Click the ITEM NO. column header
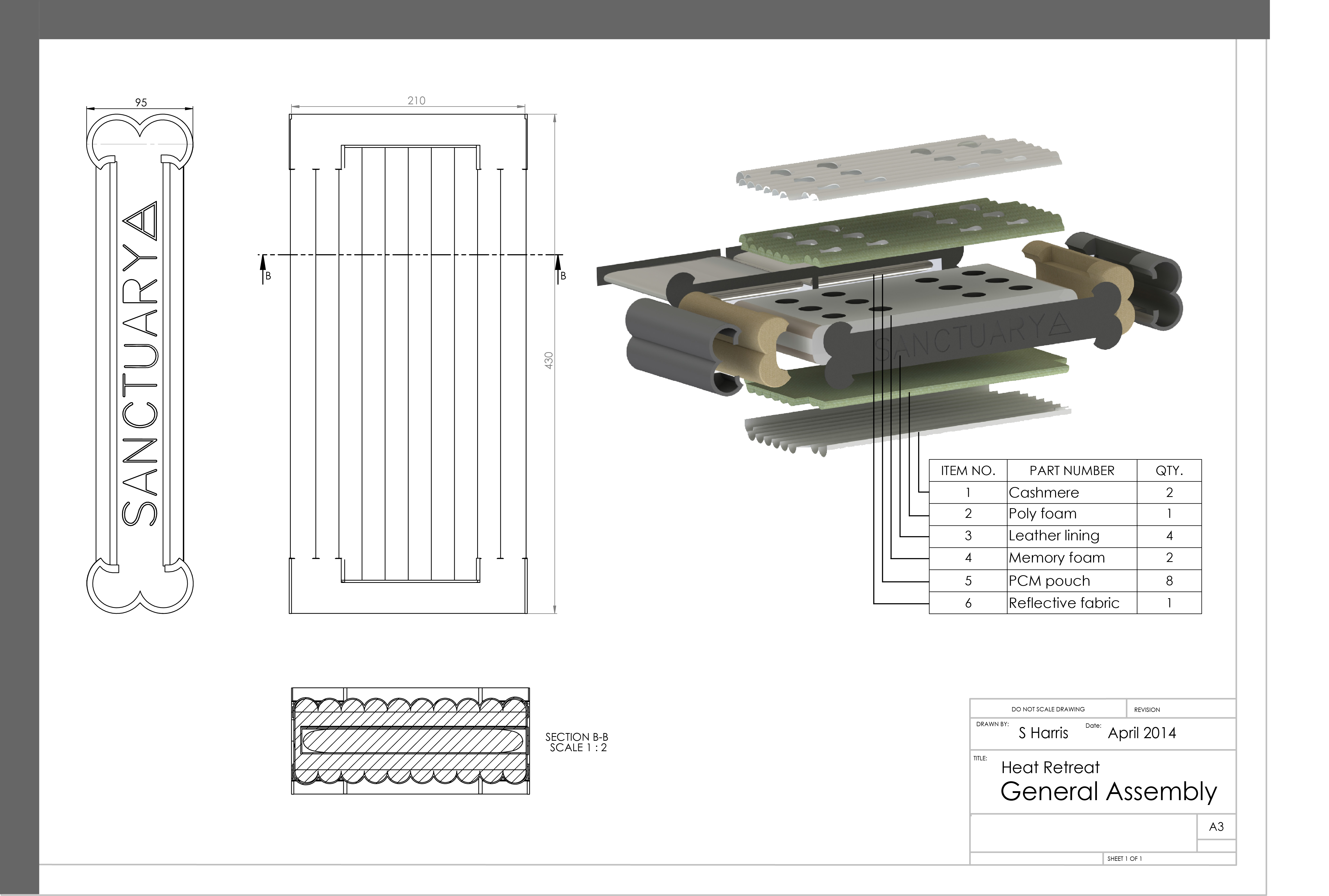The image size is (1329, 896). (x=968, y=471)
